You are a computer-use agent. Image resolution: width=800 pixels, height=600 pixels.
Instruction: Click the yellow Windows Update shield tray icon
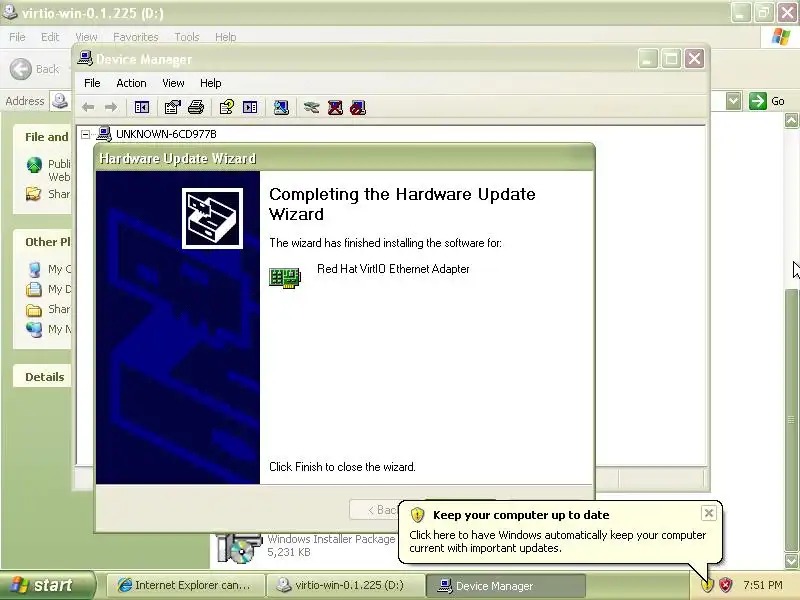[x=707, y=585]
